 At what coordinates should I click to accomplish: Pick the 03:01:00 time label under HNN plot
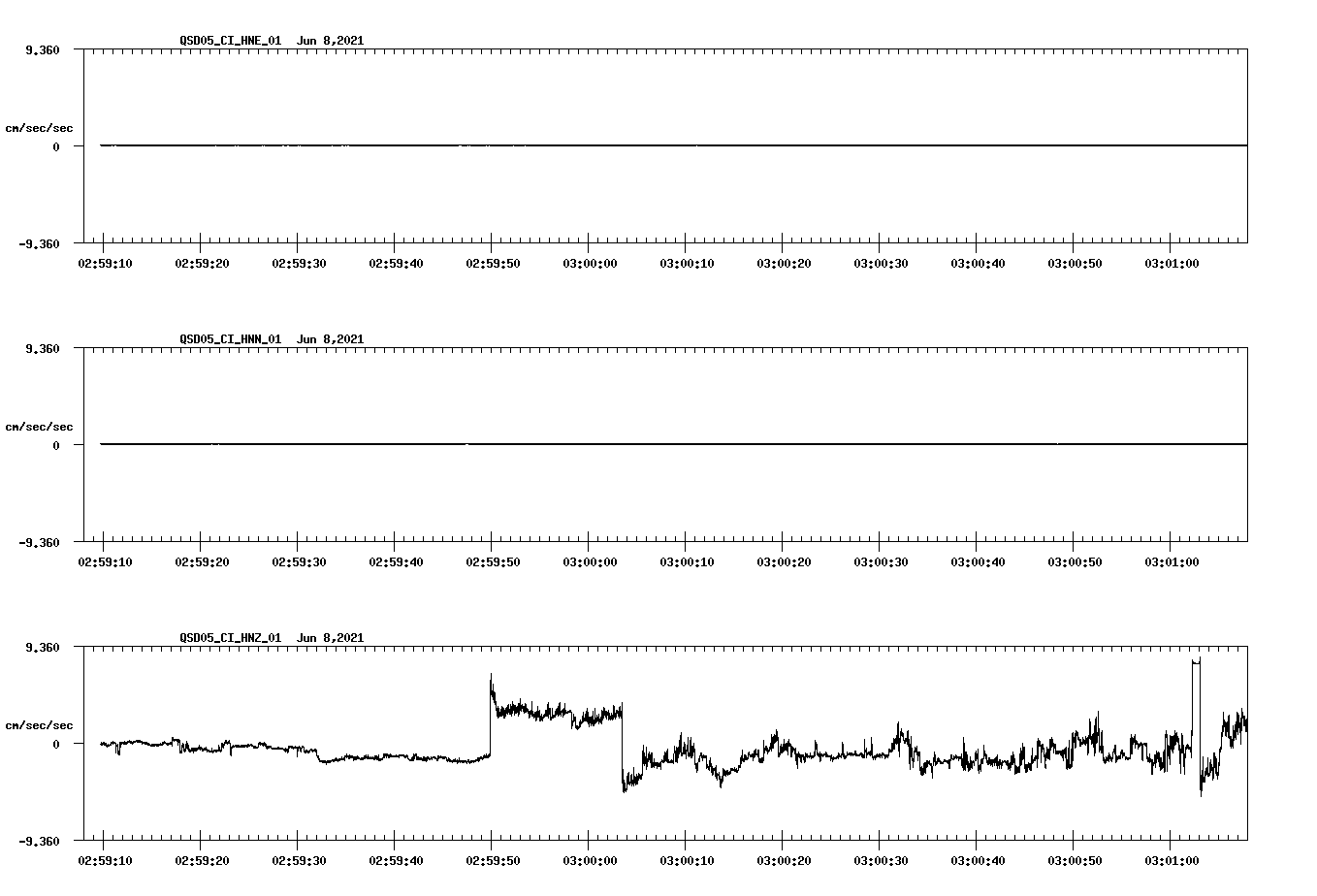click(x=1172, y=561)
